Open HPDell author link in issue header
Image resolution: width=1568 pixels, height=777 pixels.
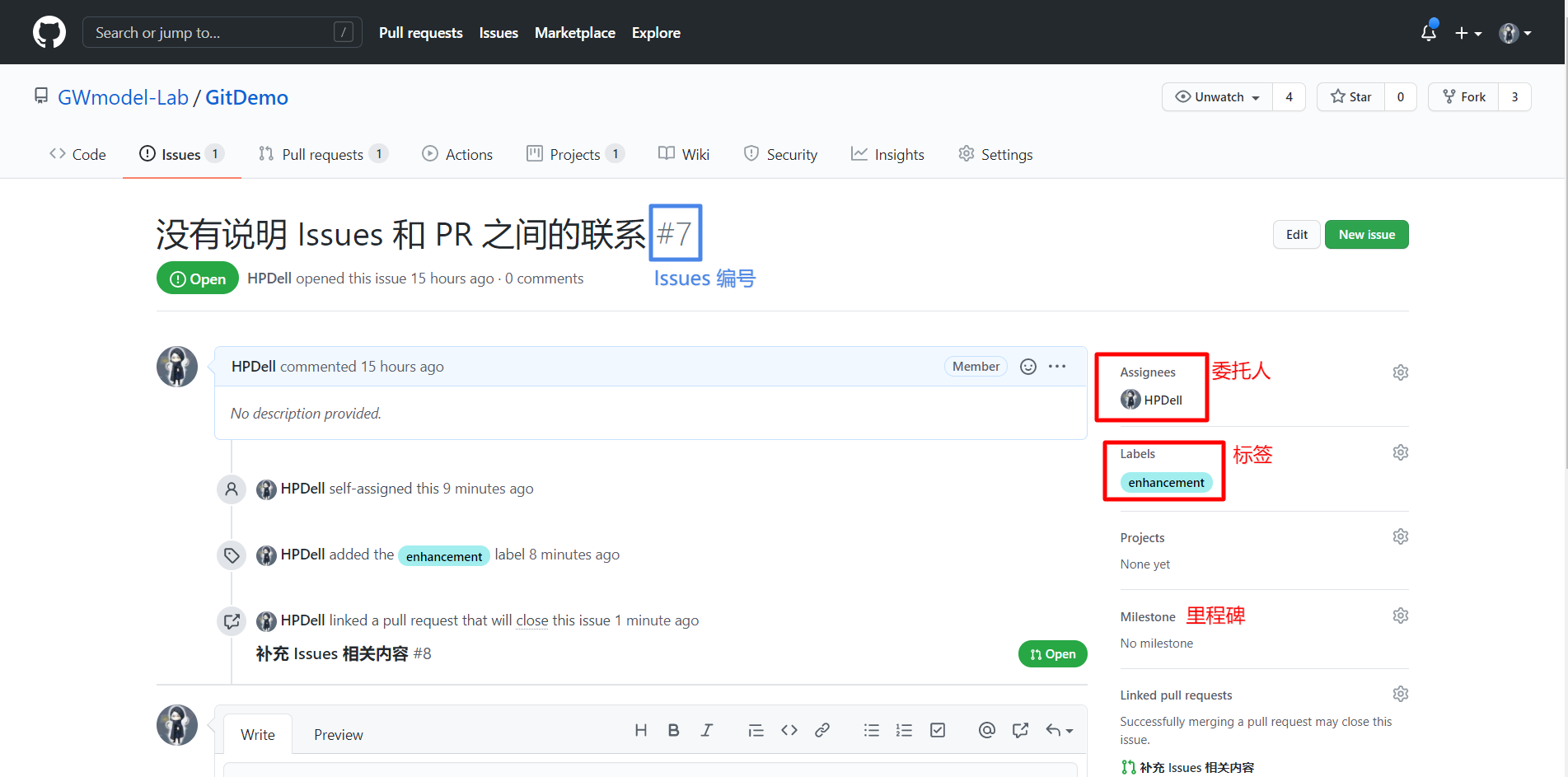coord(269,279)
